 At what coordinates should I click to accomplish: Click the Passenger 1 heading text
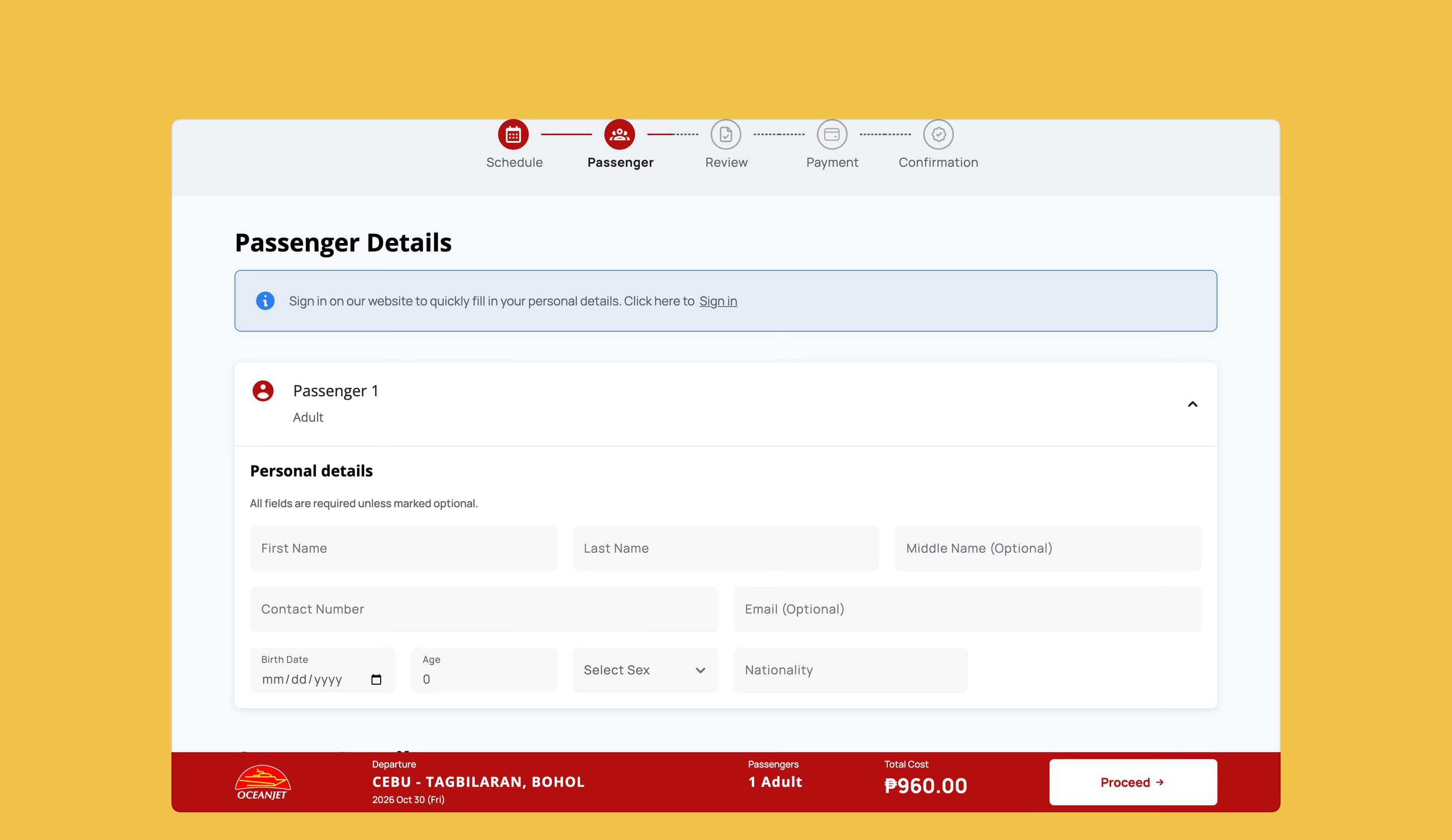coord(335,391)
